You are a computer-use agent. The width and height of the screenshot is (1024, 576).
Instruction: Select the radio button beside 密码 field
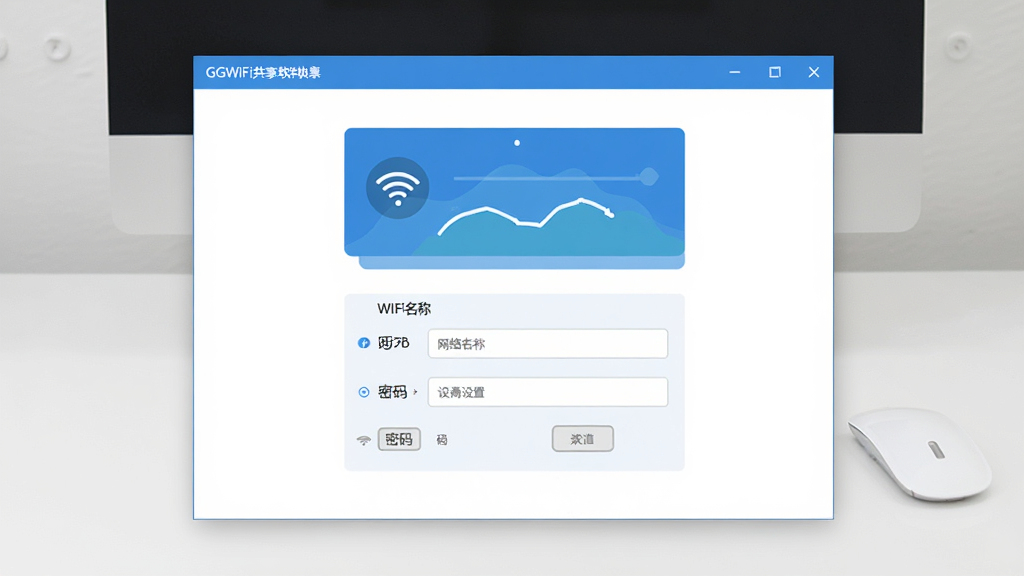tap(364, 392)
